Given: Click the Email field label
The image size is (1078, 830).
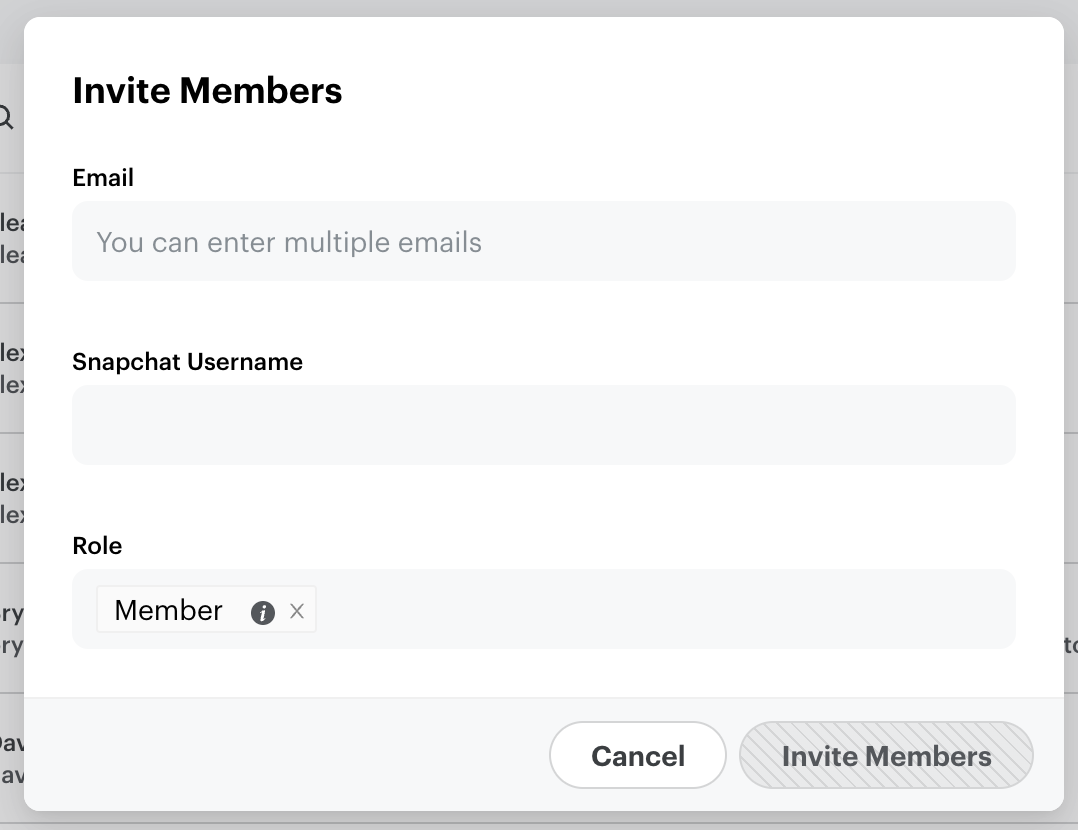Looking at the screenshot, I should (103, 178).
